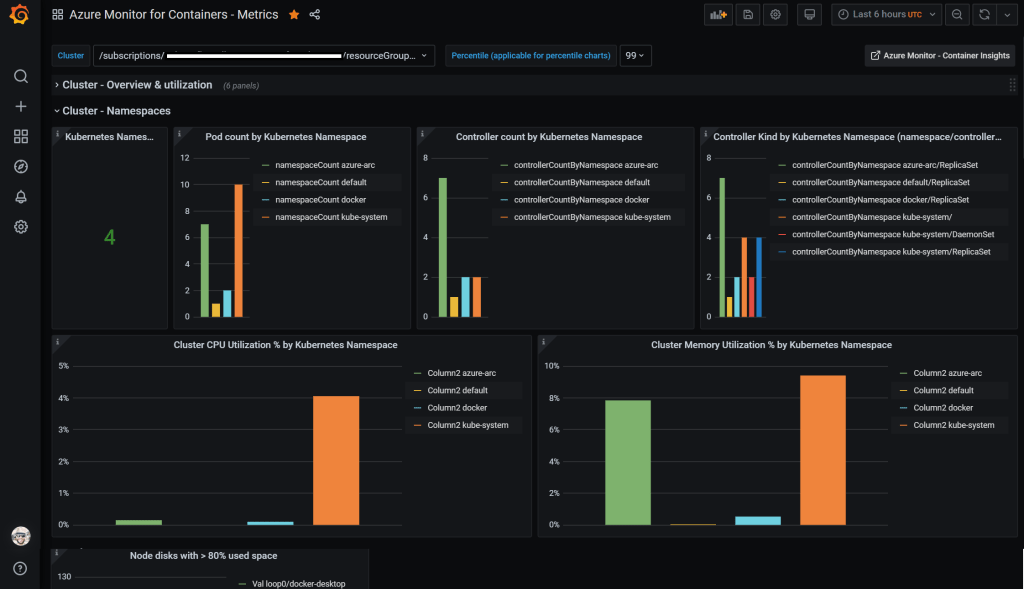Screen dimensions: 1024x589
Task: Click the Grafana logo home icon
Action: pos(20,15)
